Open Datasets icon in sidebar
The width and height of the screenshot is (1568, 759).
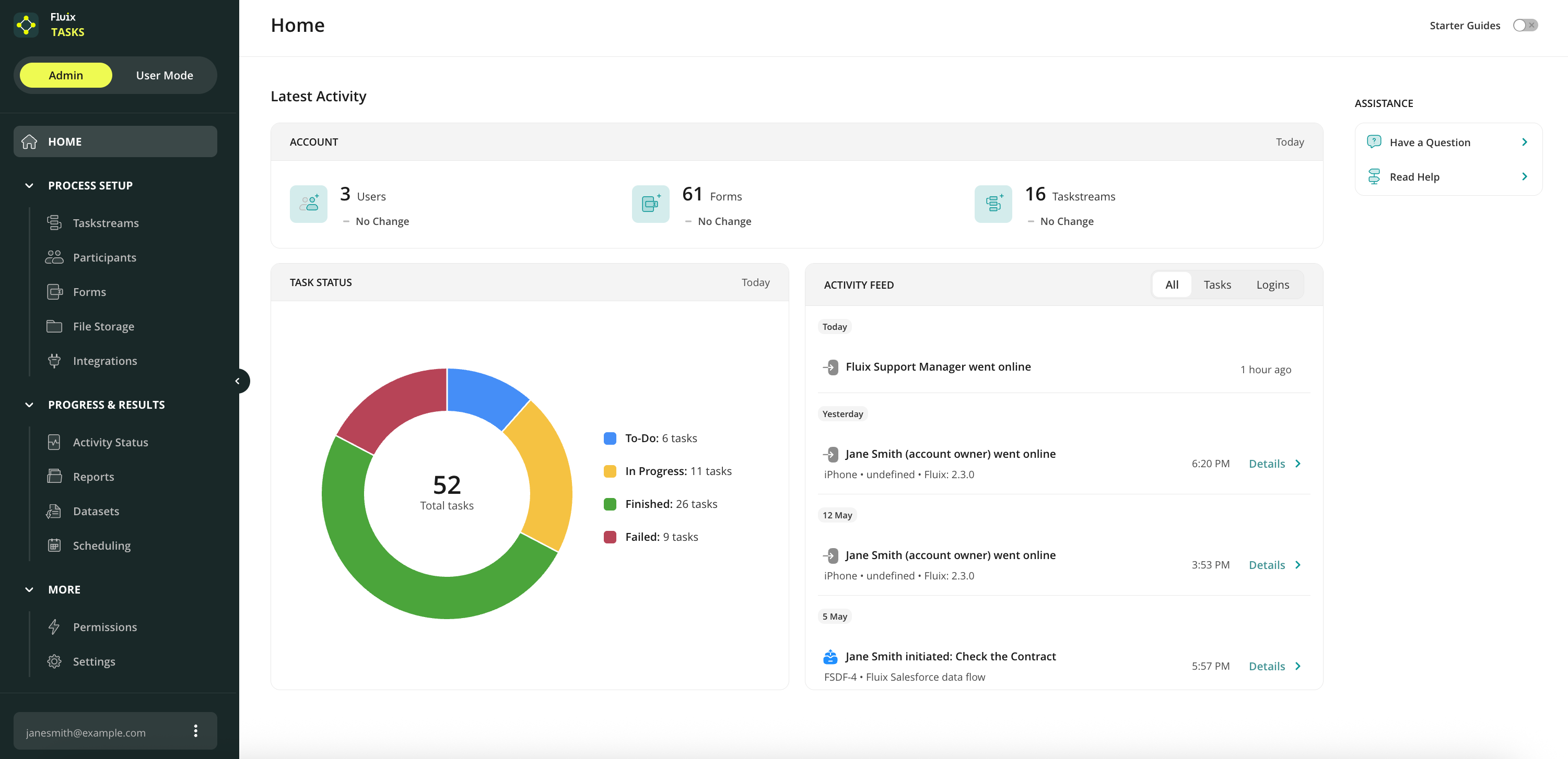point(54,511)
